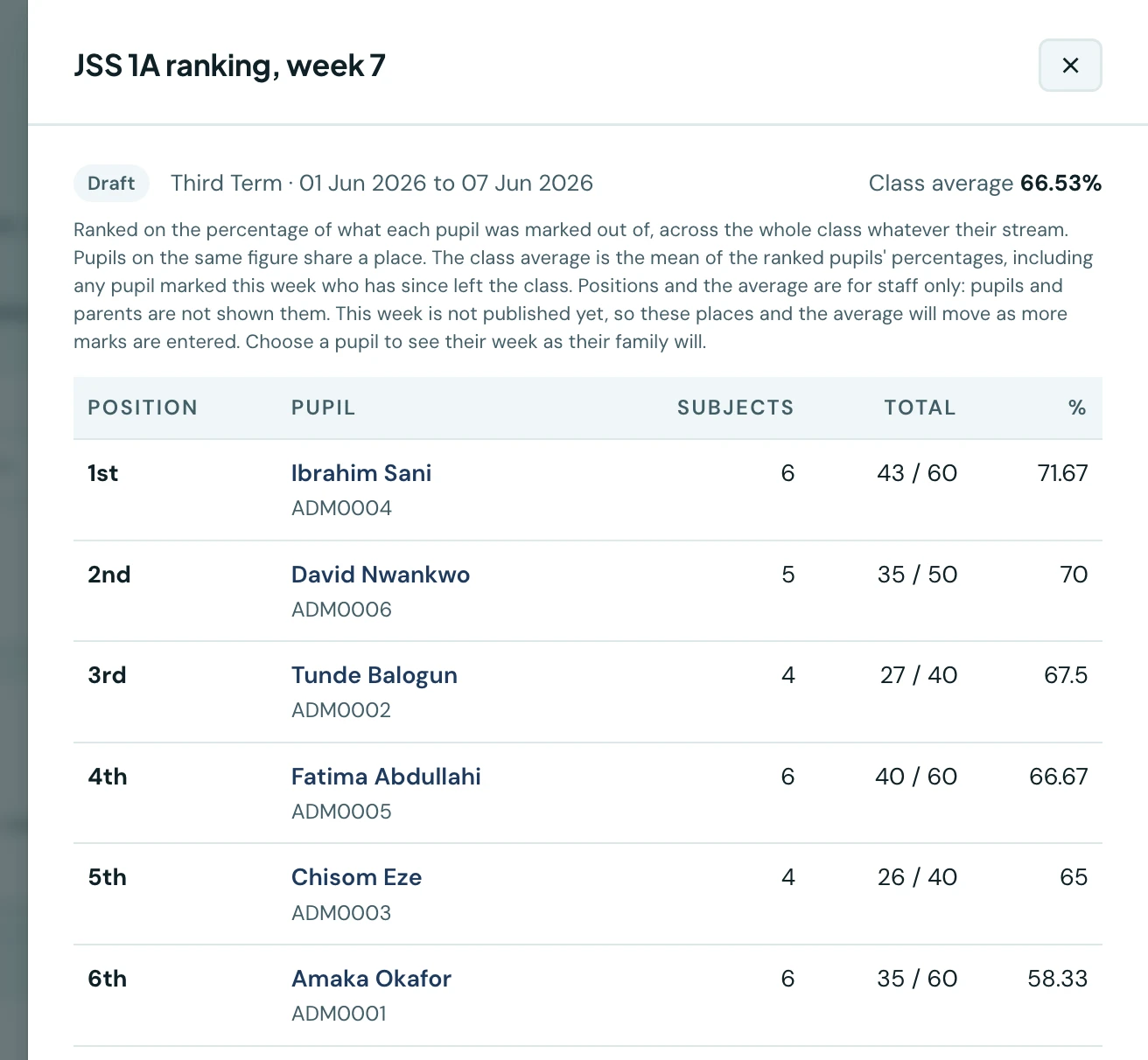
Task: Click admission number ADM0003
Action: (x=341, y=913)
